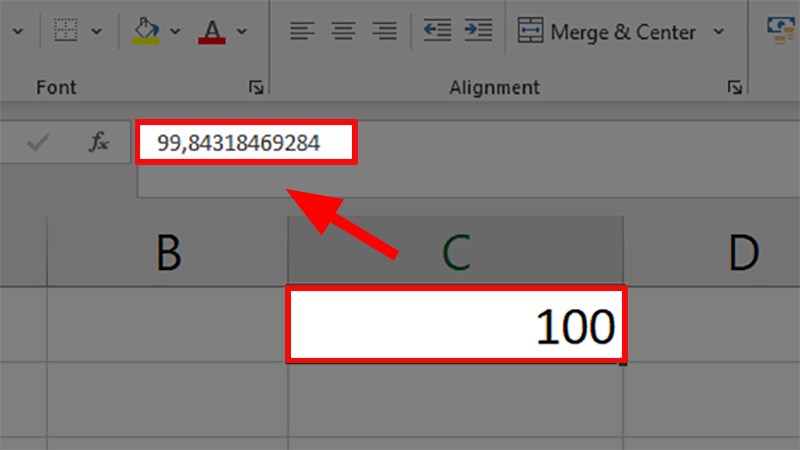Click the Decrease Indent icon
800x450 pixels.
(x=437, y=31)
